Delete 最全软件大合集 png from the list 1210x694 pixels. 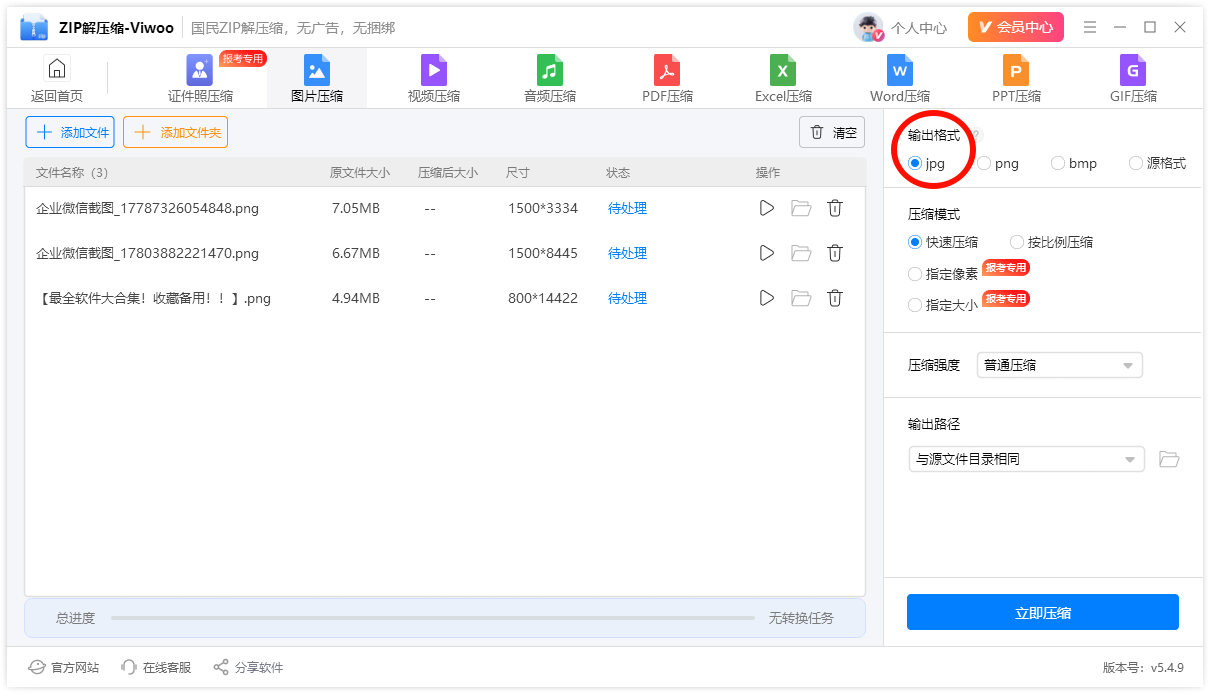[835, 298]
